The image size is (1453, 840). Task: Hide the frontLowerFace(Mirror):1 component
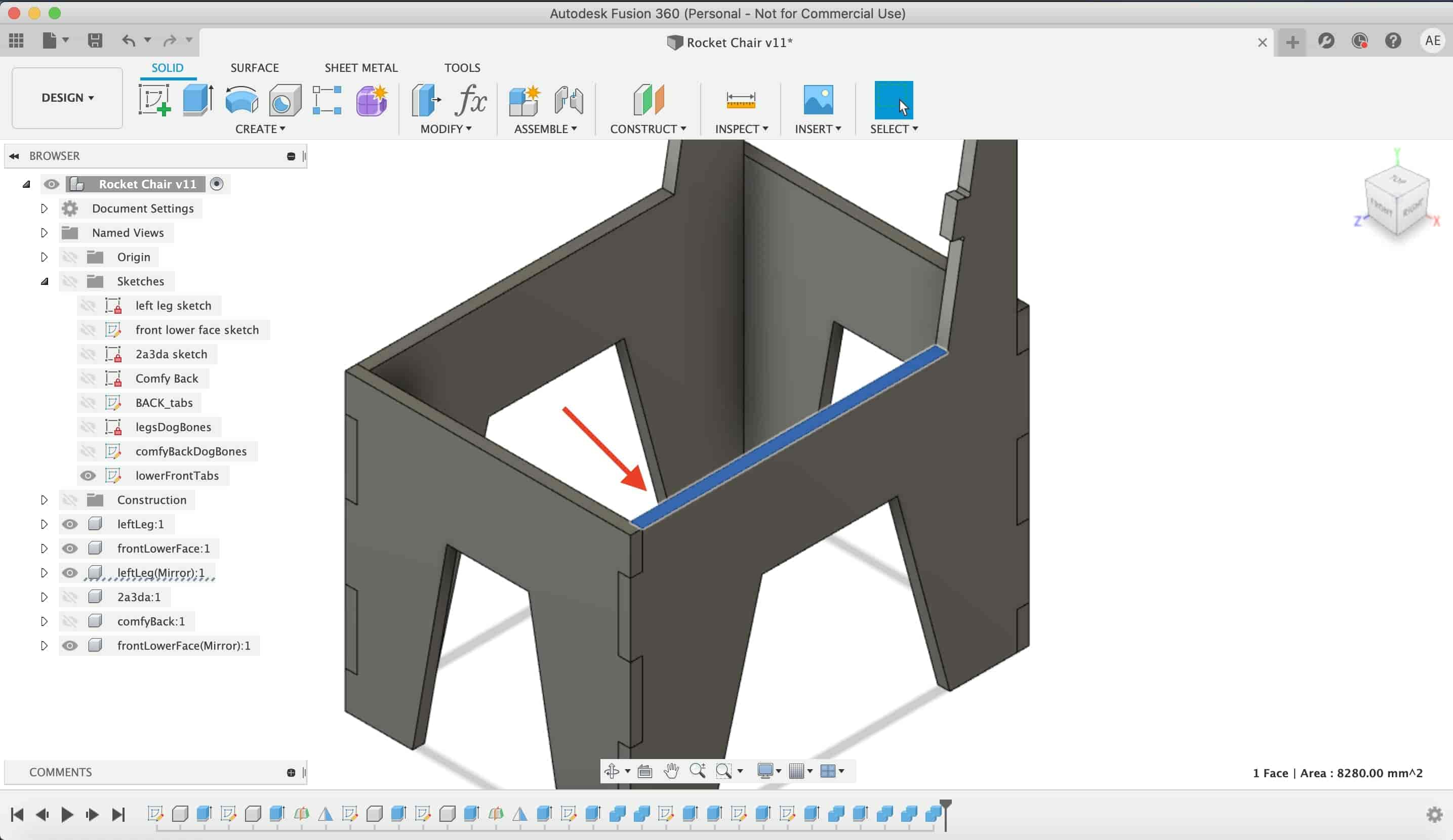(69, 646)
